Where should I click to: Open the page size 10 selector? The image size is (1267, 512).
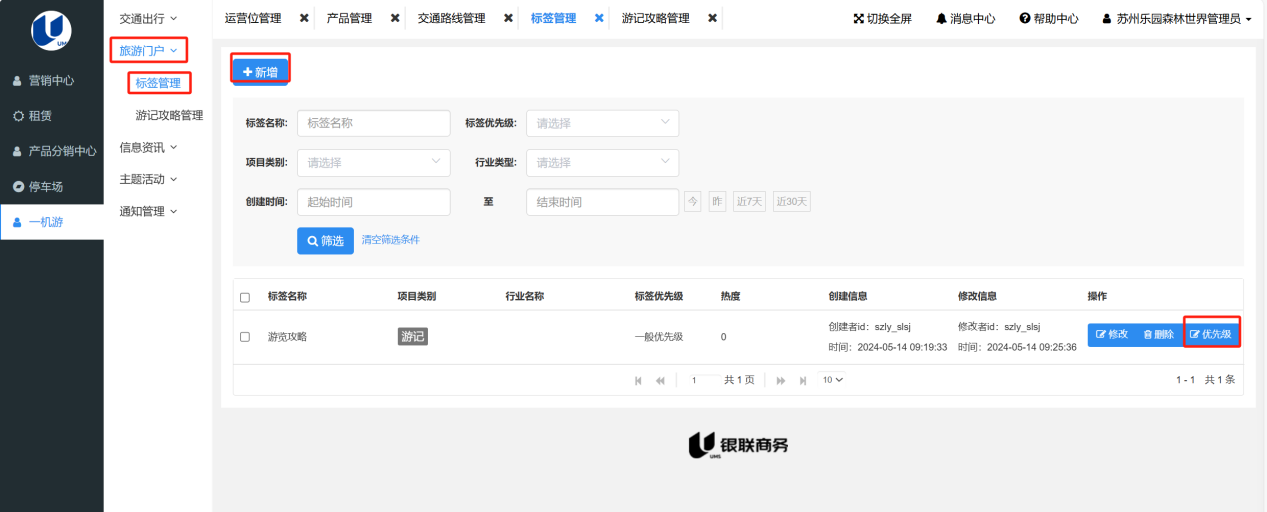832,380
